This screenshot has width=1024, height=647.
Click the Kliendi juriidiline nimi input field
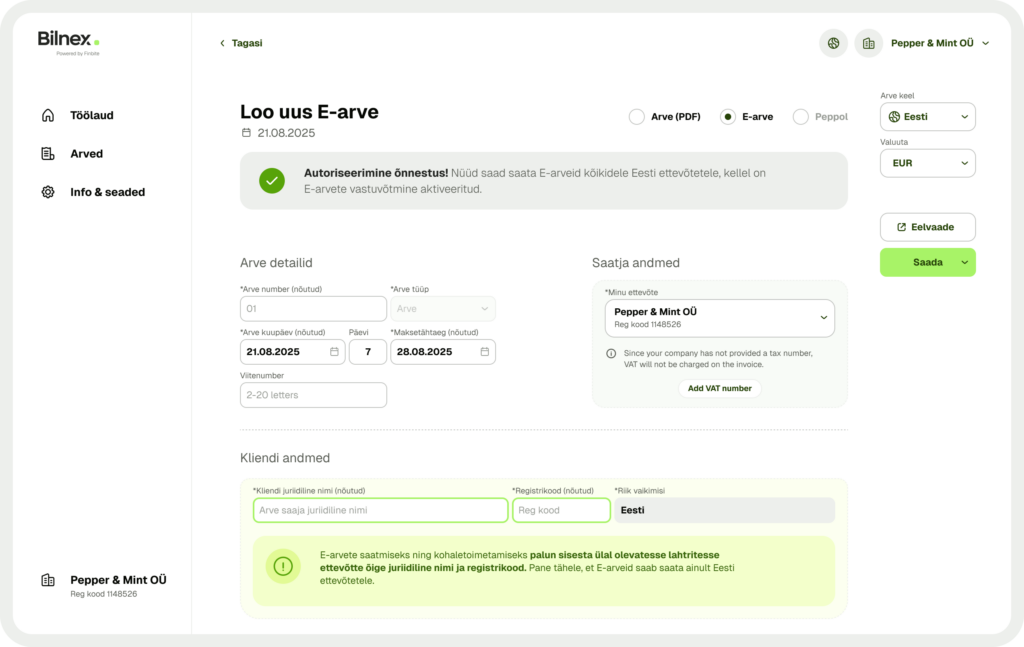coord(380,510)
